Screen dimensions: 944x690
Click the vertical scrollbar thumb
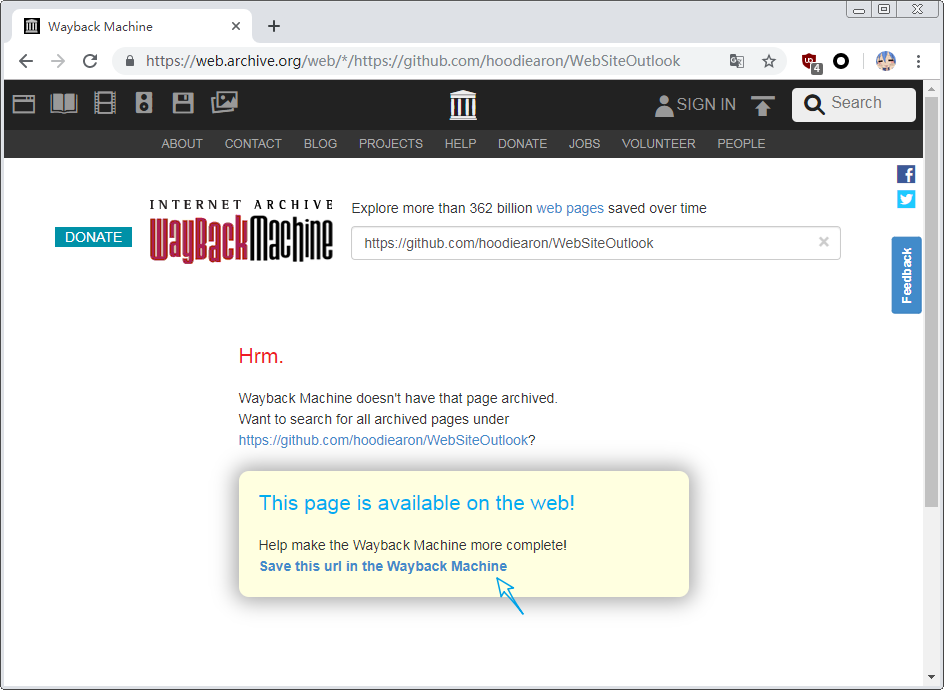[931, 302]
